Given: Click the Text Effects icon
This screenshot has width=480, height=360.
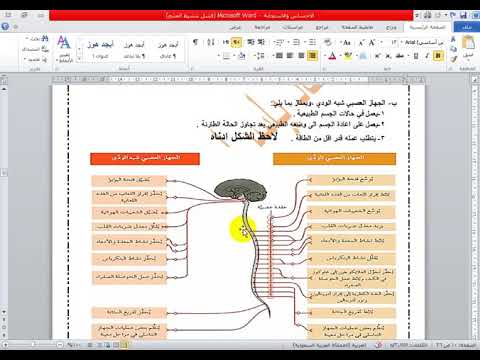Looking at the screenshot, I should coord(363,56).
